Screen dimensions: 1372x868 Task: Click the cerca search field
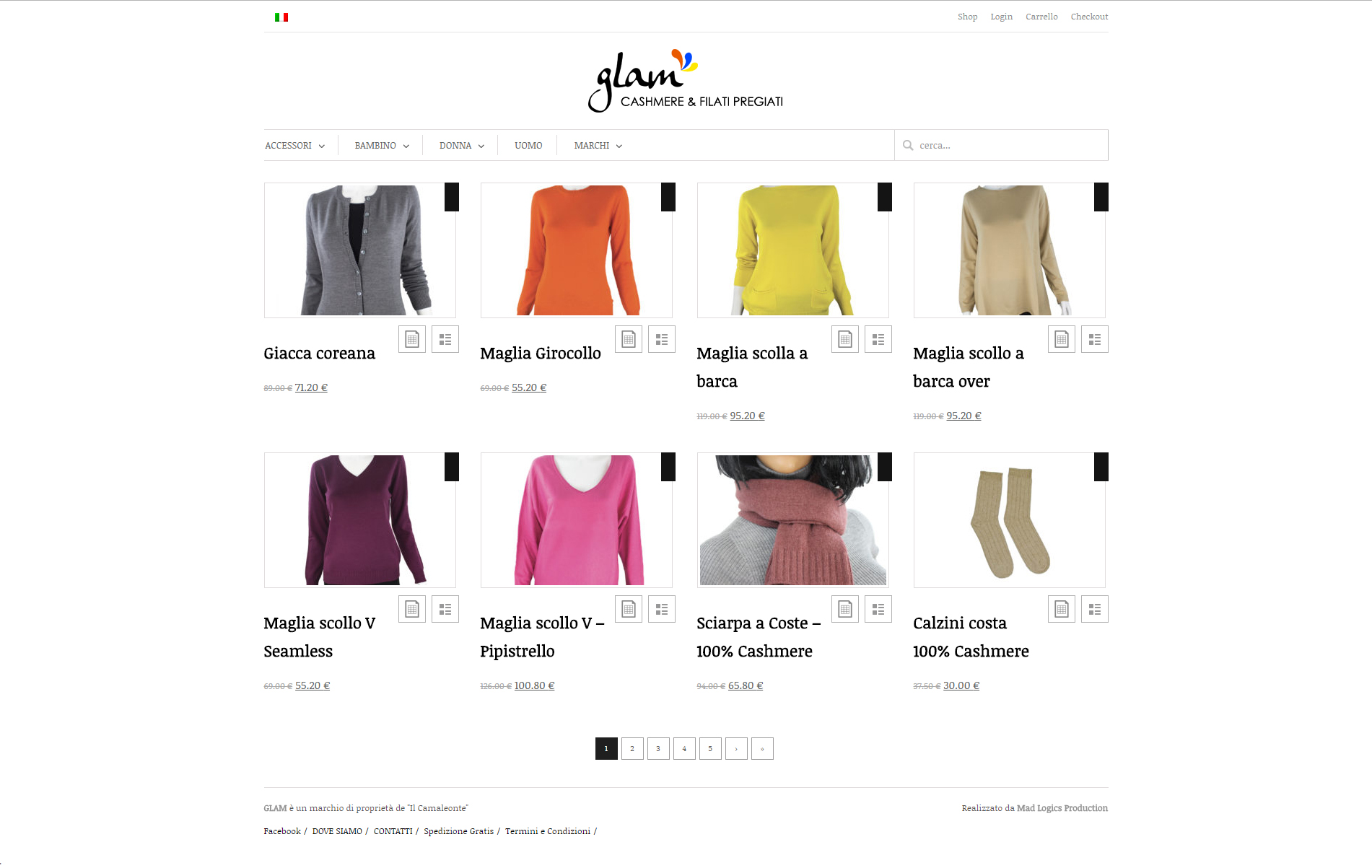[1001, 145]
